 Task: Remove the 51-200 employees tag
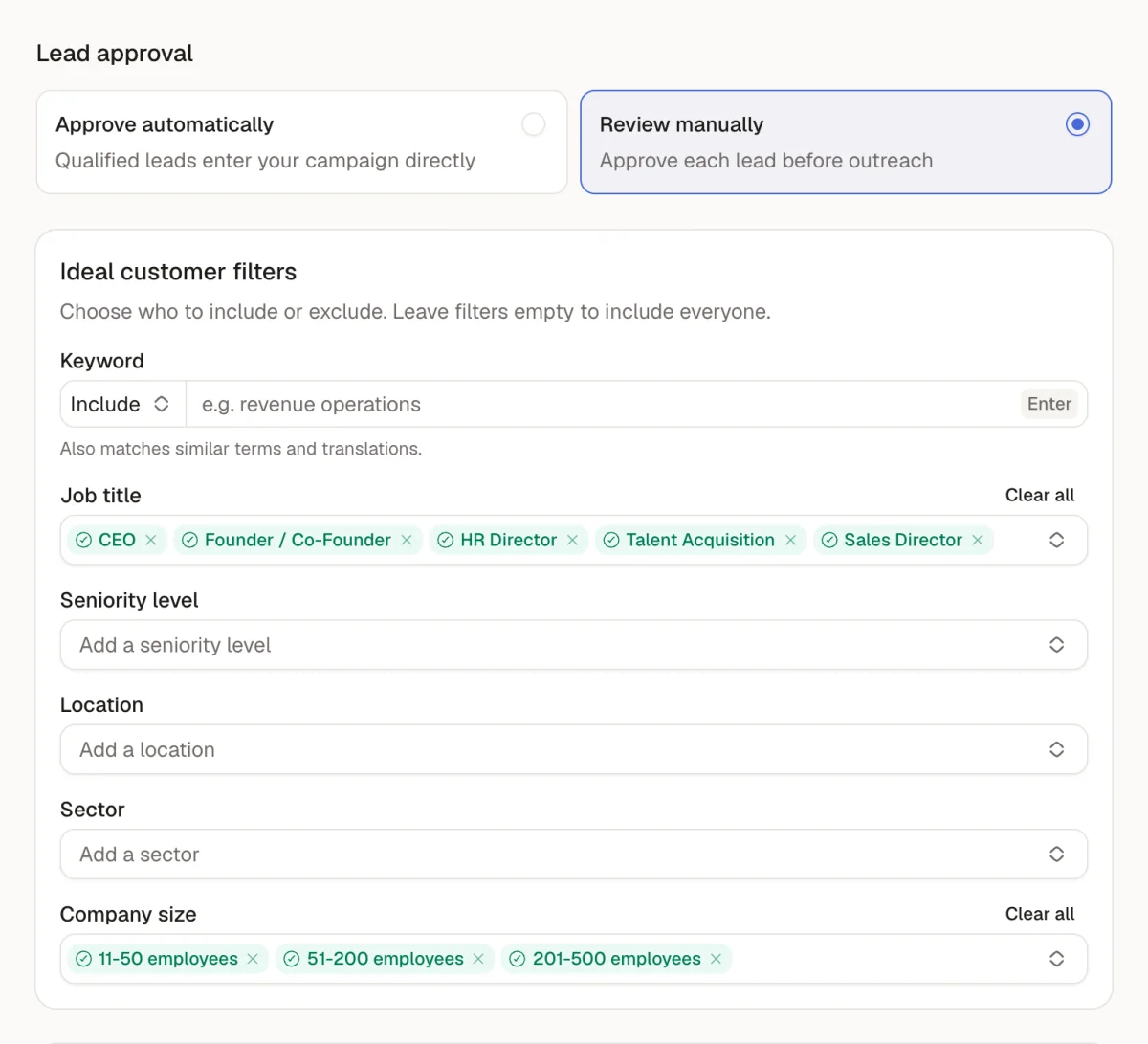[478, 959]
